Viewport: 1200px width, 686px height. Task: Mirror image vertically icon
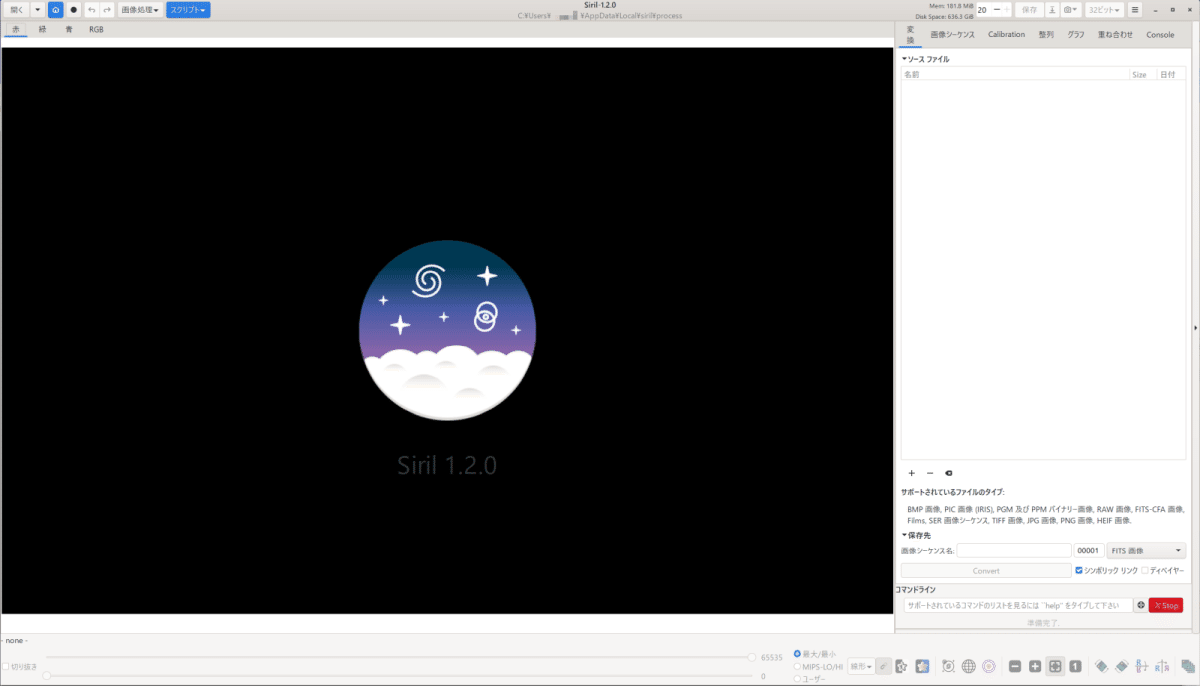coord(1162,666)
